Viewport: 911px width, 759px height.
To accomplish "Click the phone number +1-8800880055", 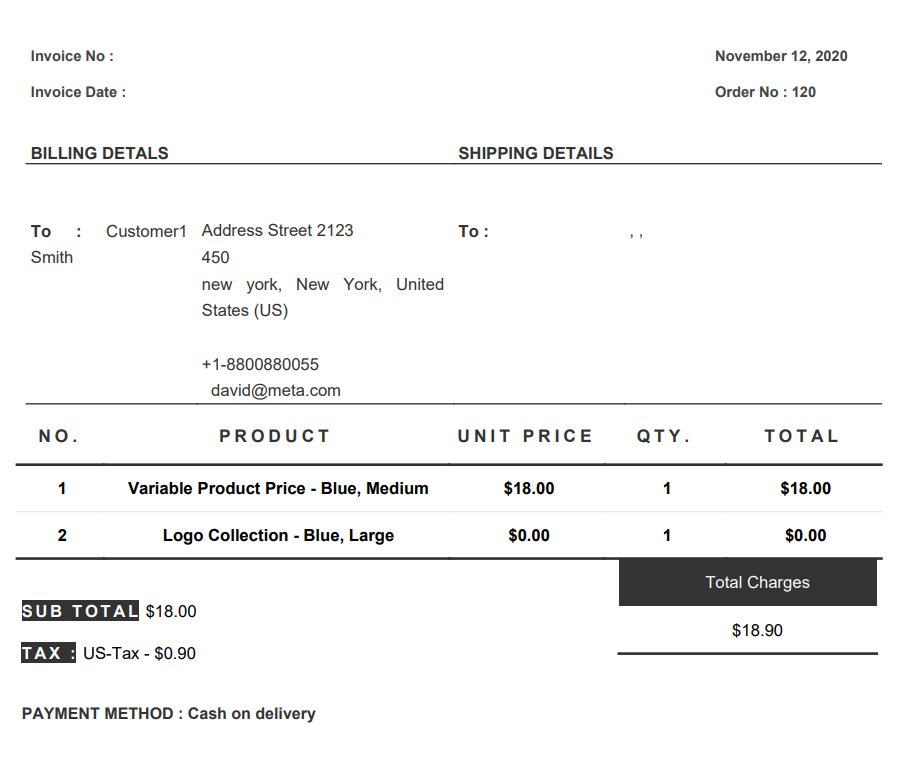I will click(260, 364).
